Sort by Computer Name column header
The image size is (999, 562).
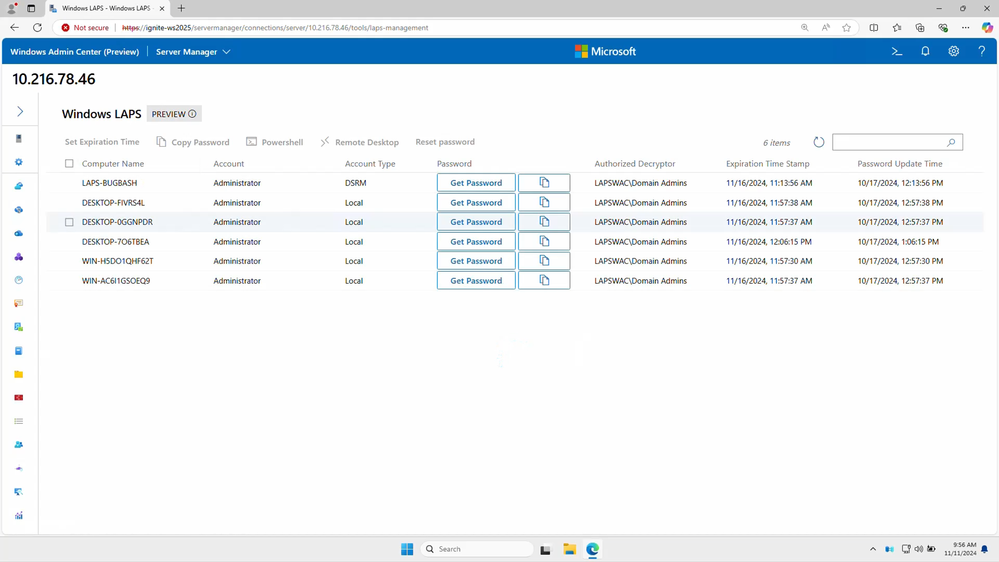113,164
